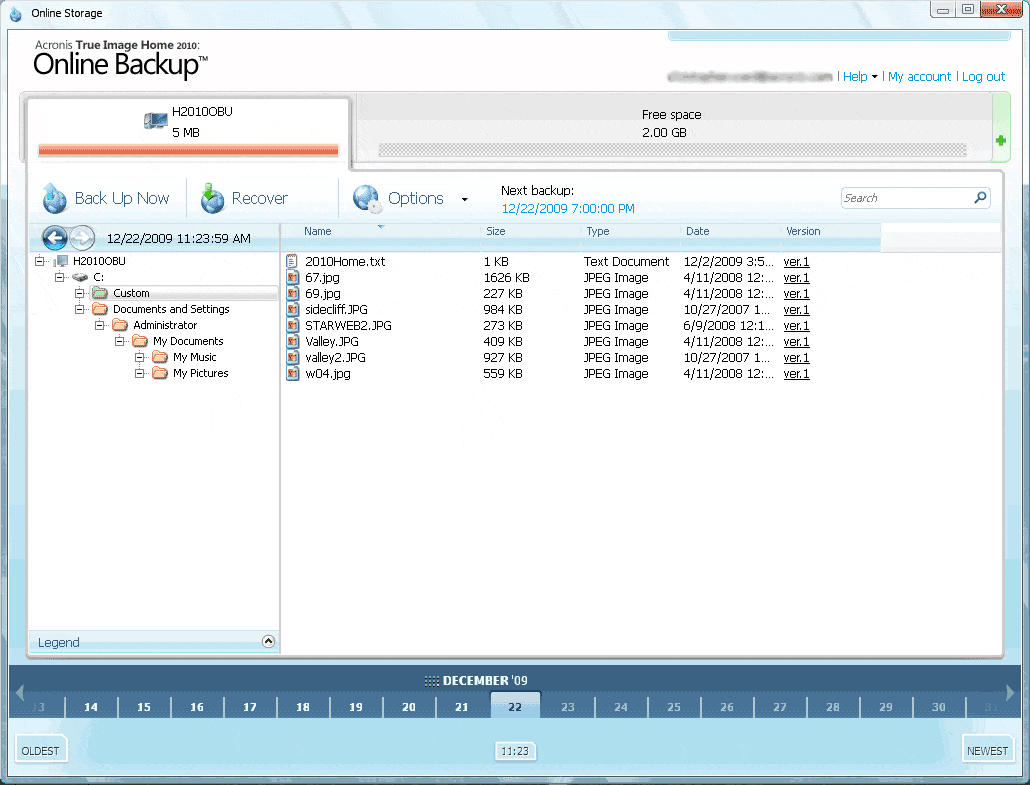Select the Valley.JPG file icon
Image resolution: width=1030 pixels, height=785 pixels.
coord(292,342)
